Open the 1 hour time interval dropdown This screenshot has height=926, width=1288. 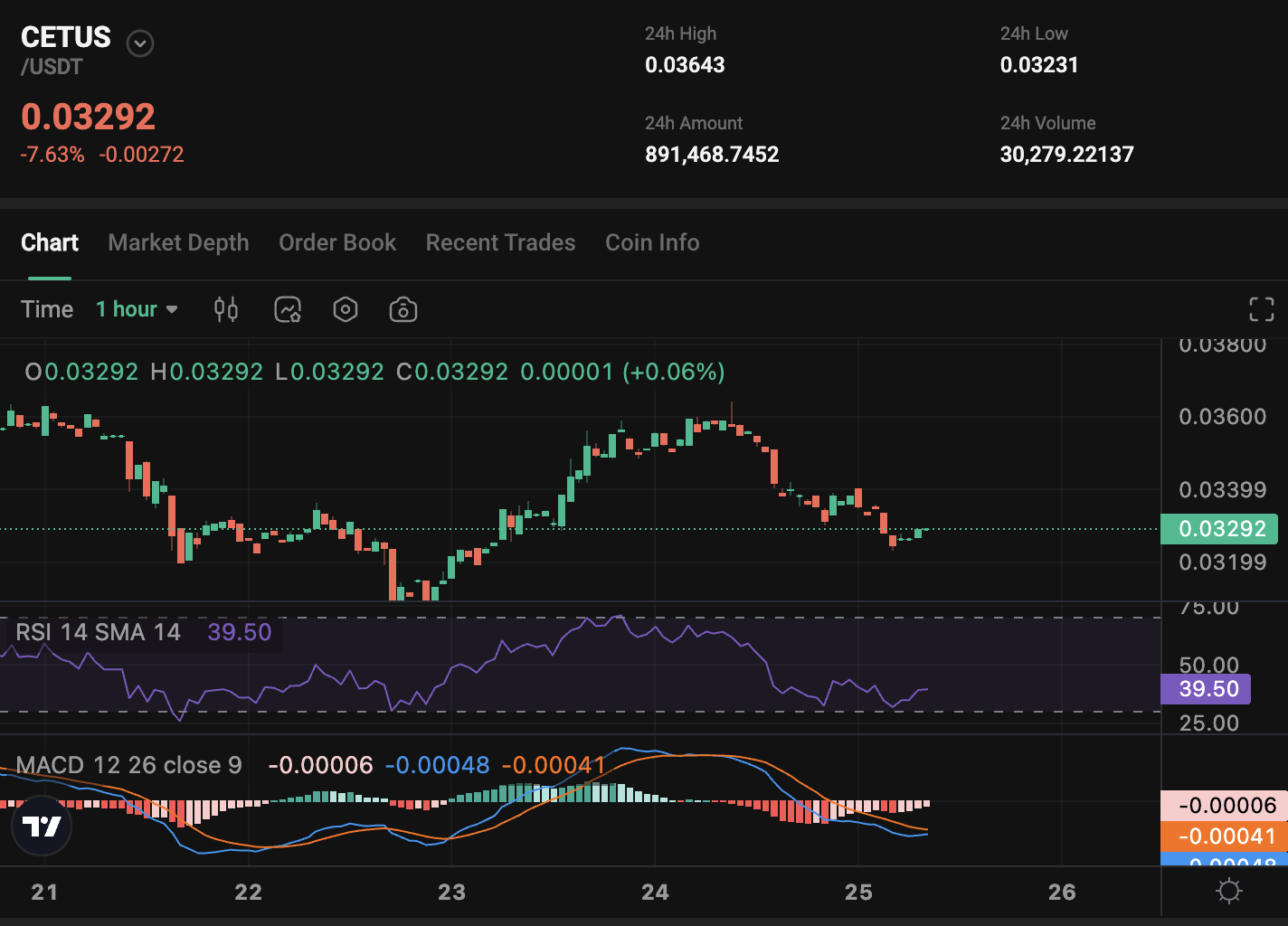[137, 309]
